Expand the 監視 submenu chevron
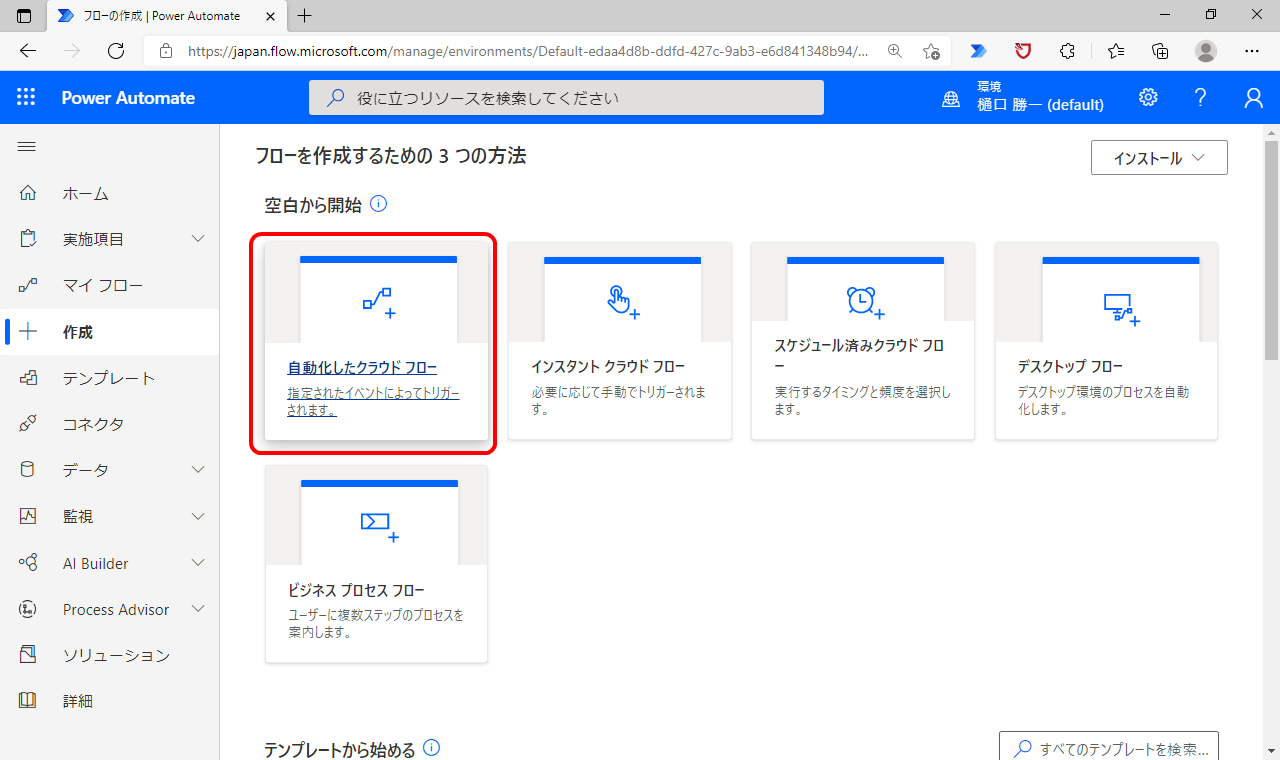Screen dimensions: 1280x760 pyautogui.click(x=198, y=516)
